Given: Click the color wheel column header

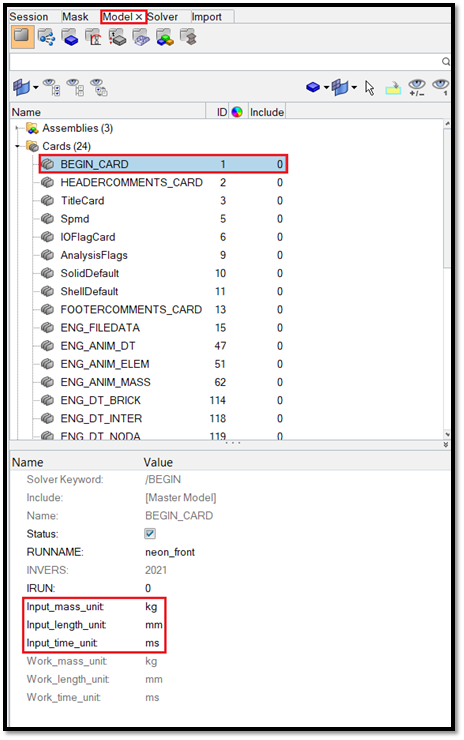Looking at the screenshot, I should pos(237,112).
